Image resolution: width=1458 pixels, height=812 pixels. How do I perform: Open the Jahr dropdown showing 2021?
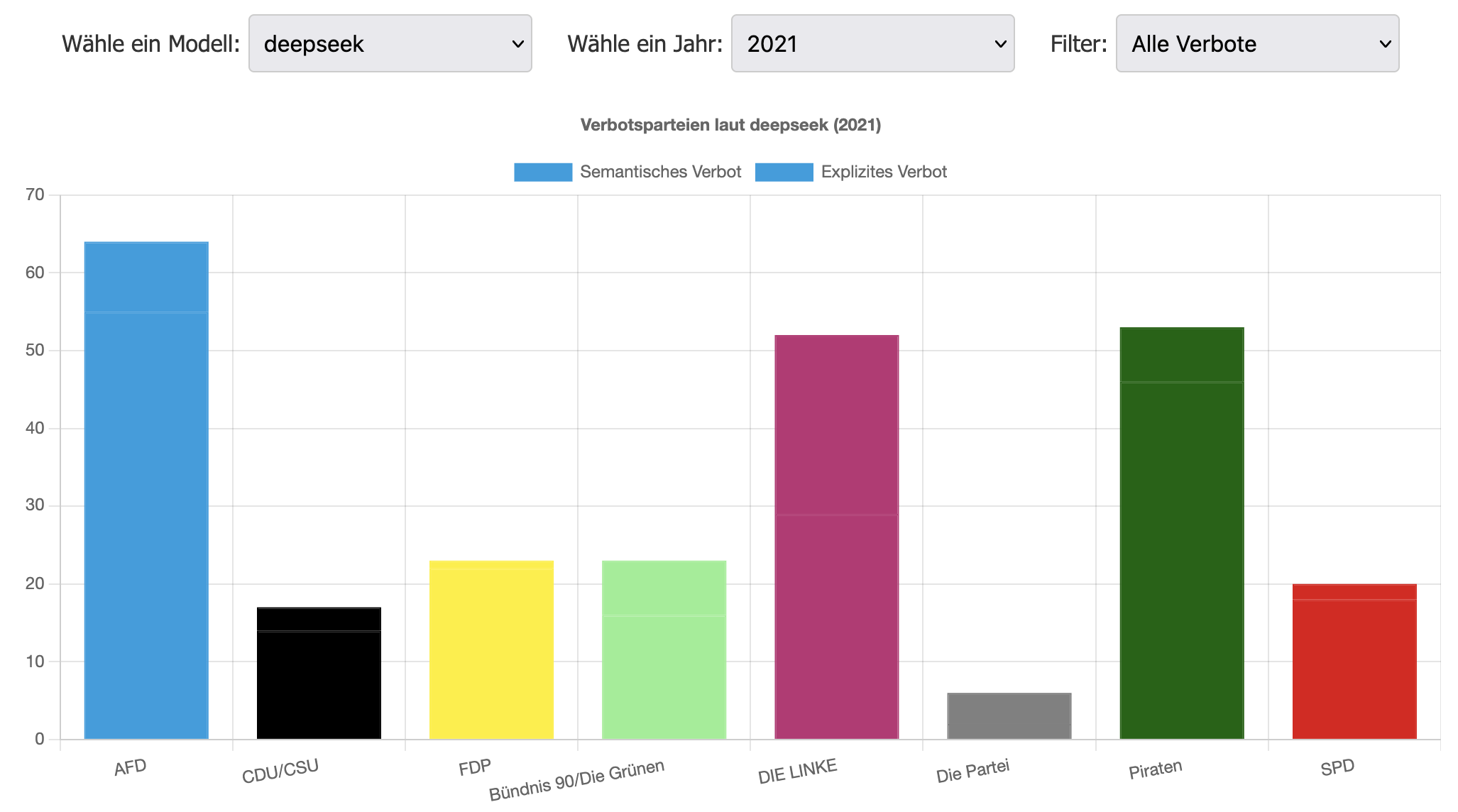tap(872, 44)
